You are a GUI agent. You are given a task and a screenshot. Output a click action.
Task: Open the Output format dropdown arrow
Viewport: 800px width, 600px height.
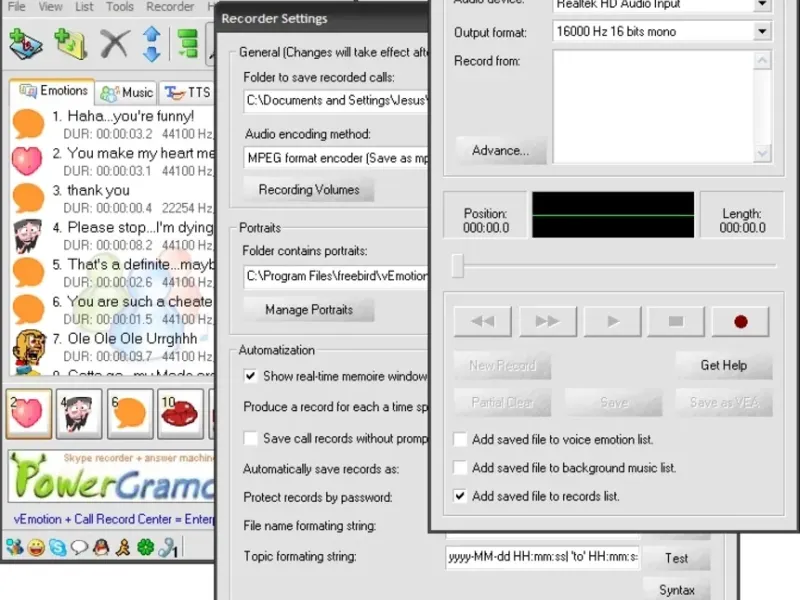pos(762,32)
